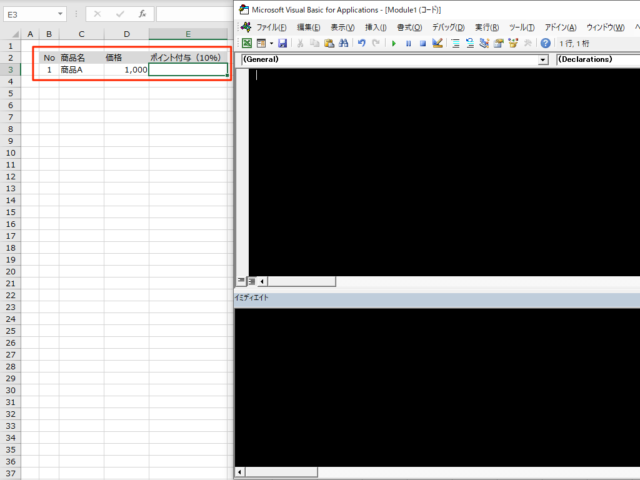Click the Undo arrow icon
Screen dimensions: 640x480
361,43
